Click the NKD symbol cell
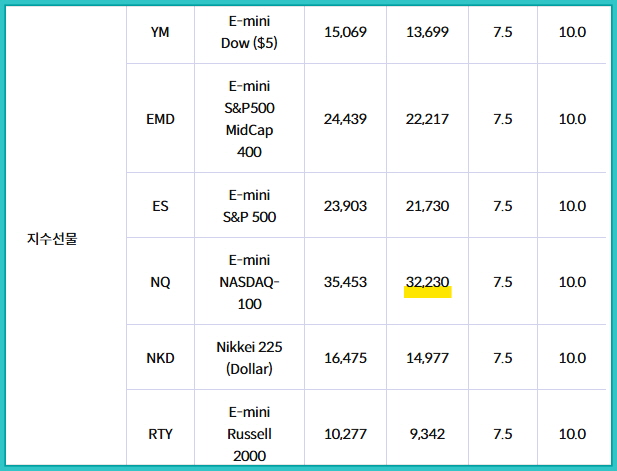This screenshot has width=617, height=471. (x=160, y=358)
